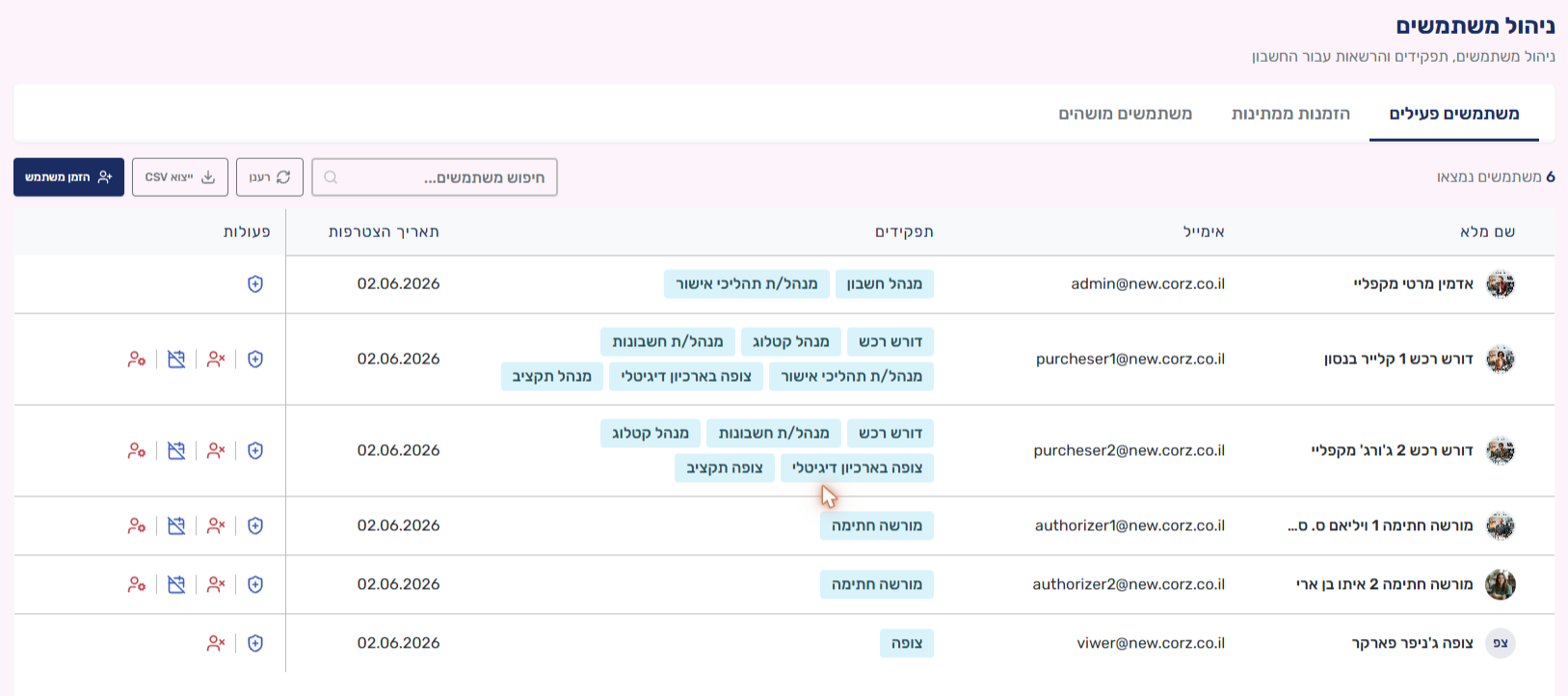Click name מורשה חתימה 2 איתן בן ארי
1568x696 pixels.
tap(1385, 585)
